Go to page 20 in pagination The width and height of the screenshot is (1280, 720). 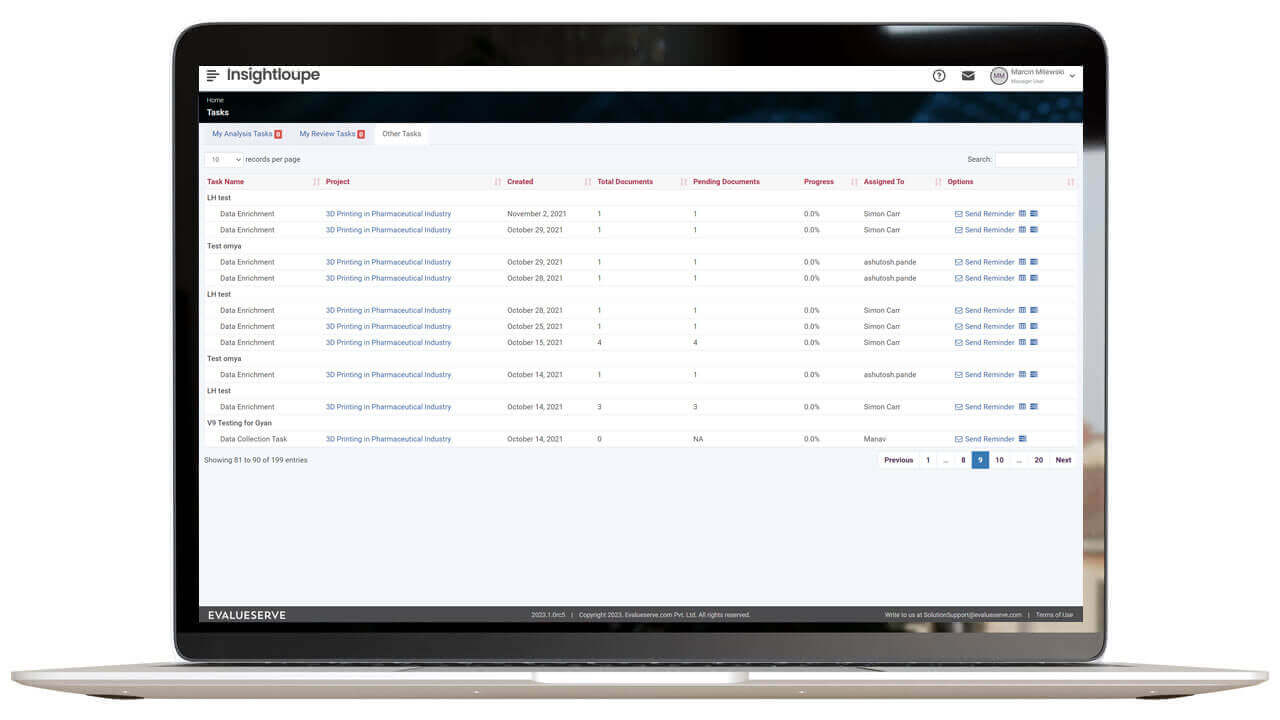click(1038, 460)
